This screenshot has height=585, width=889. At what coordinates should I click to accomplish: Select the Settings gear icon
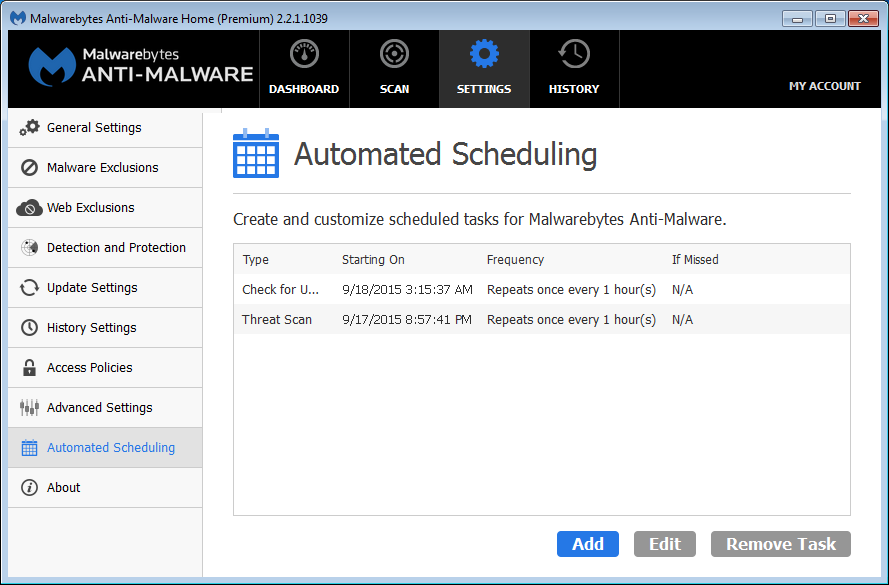click(x=484, y=54)
